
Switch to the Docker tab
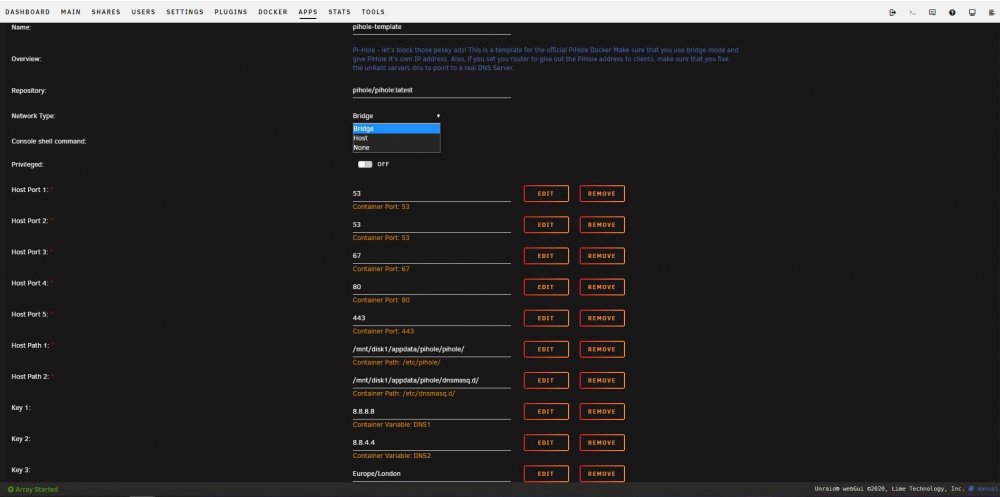pos(273,12)
